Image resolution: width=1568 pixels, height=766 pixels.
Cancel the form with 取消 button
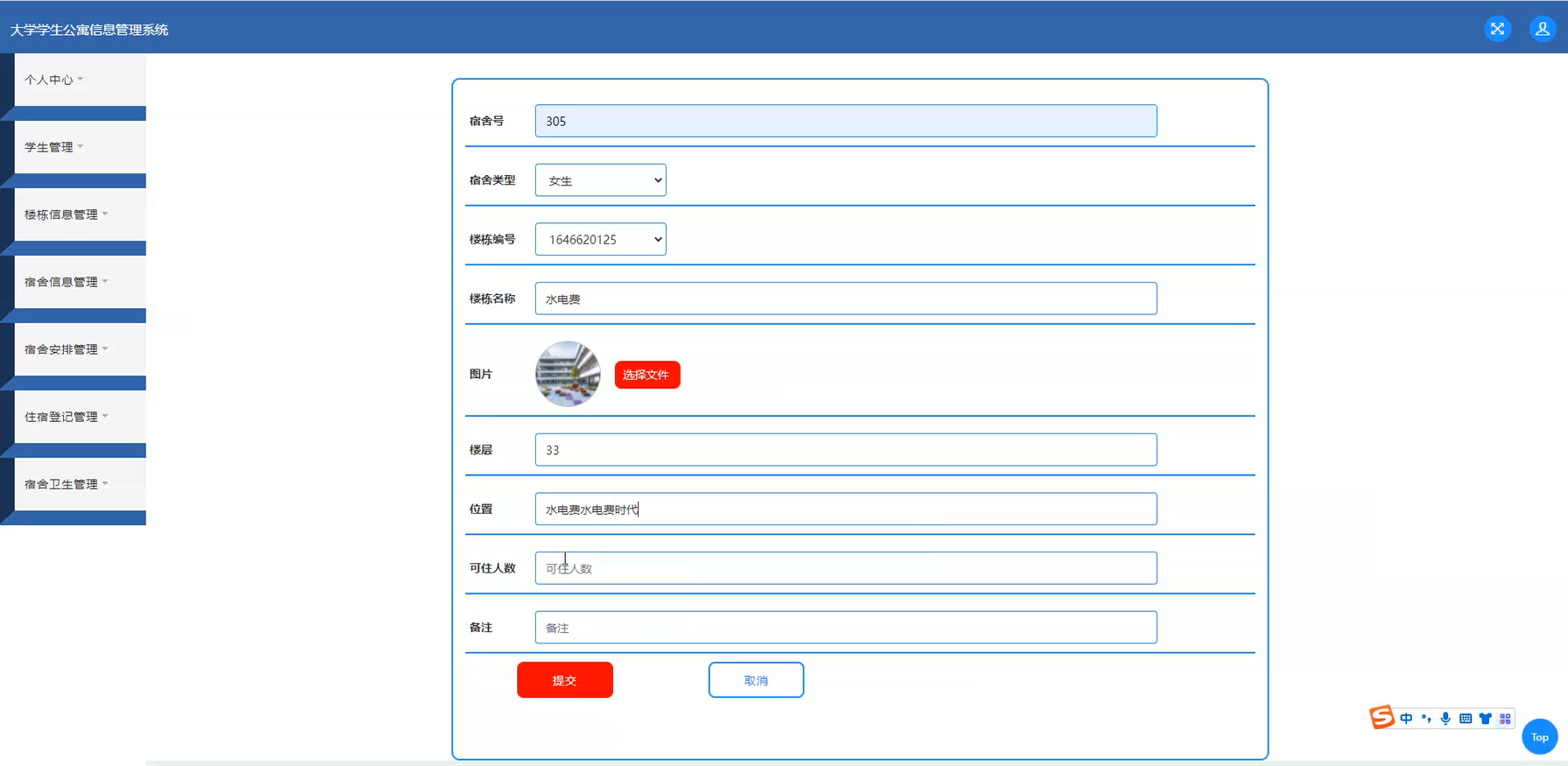point(756,680)
